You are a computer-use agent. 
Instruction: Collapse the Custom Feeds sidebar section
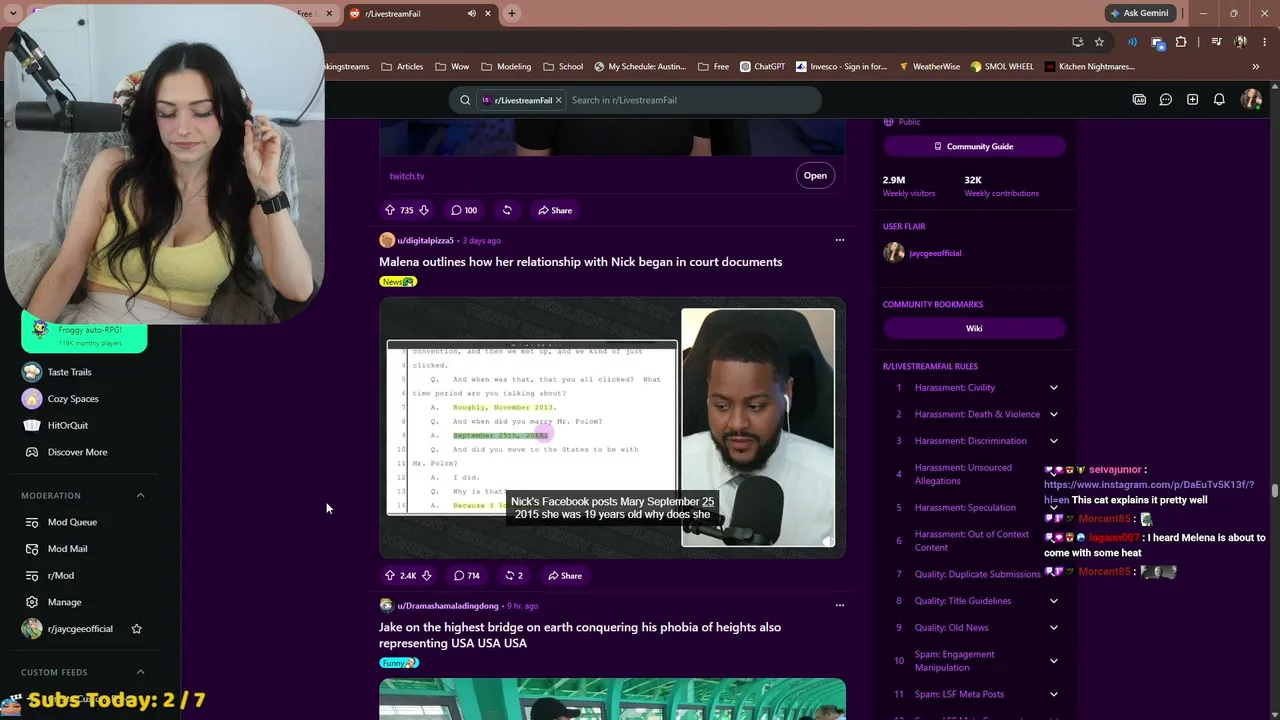[x=140, y=672]
